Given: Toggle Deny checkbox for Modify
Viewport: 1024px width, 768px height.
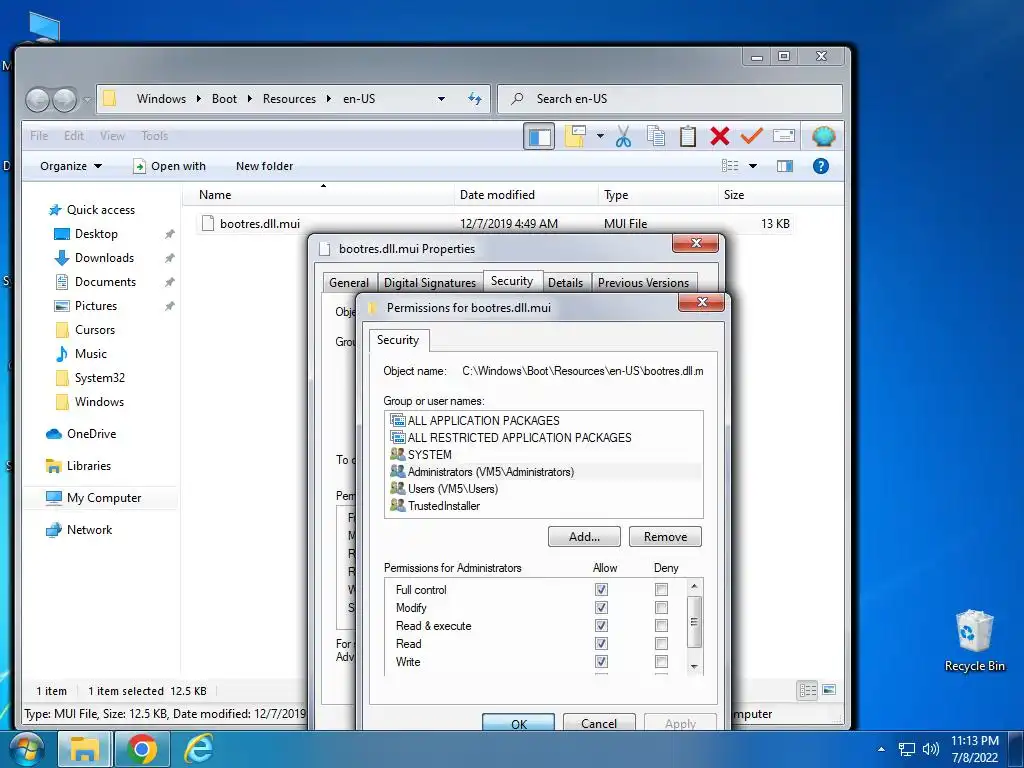Looking at the screenshot, I should (662, 608).
